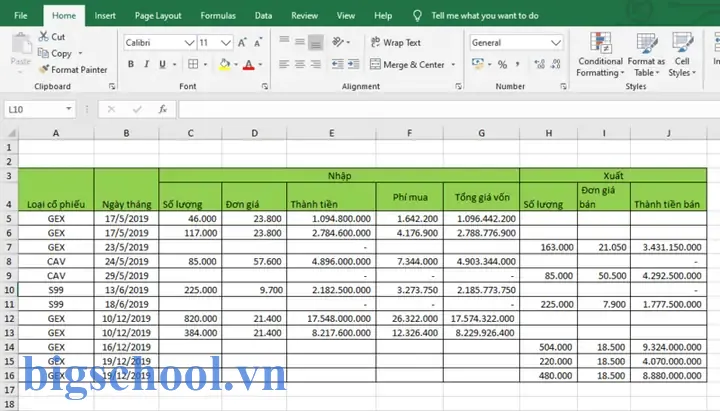Open Conditional Formatting menu

[x=600, y=55]
